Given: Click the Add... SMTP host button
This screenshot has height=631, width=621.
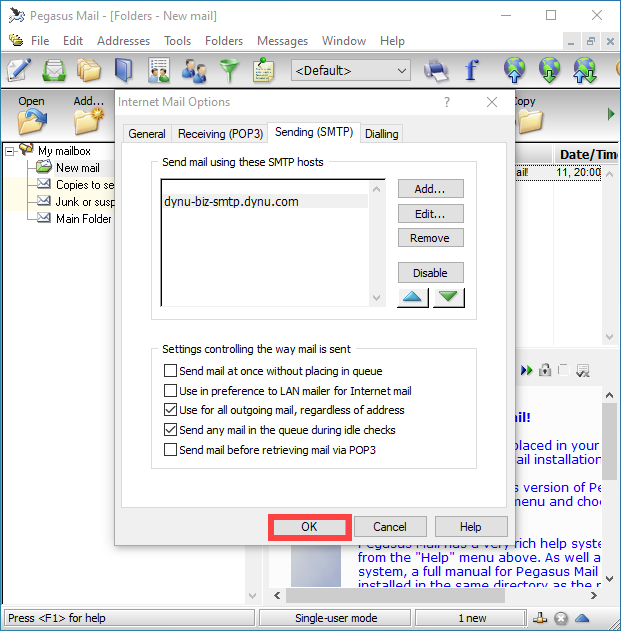Looking at the screenshot, I should click(x=430, y=189).
